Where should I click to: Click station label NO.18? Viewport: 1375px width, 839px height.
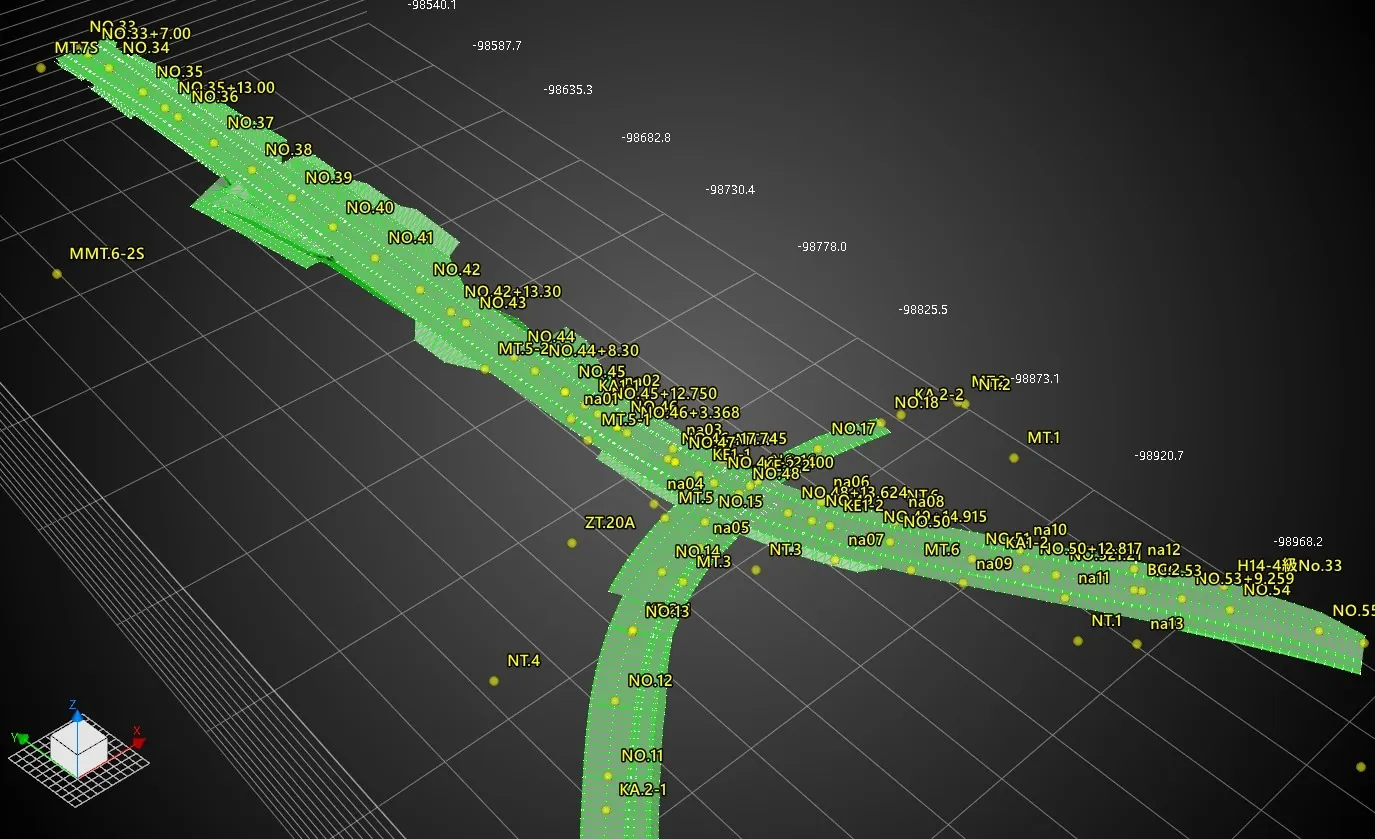coord(917,403)
